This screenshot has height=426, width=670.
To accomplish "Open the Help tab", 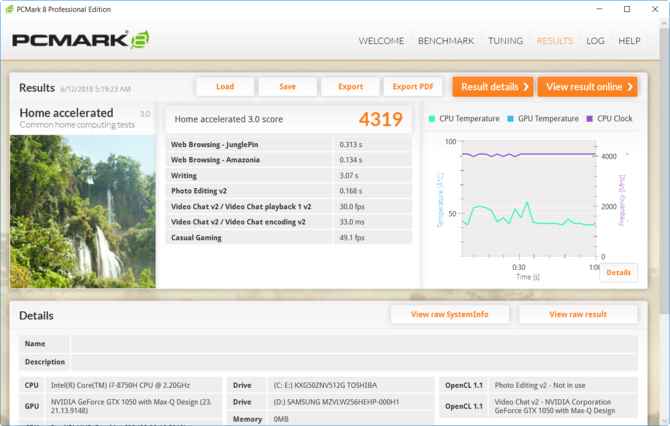I will coord(629,41).
